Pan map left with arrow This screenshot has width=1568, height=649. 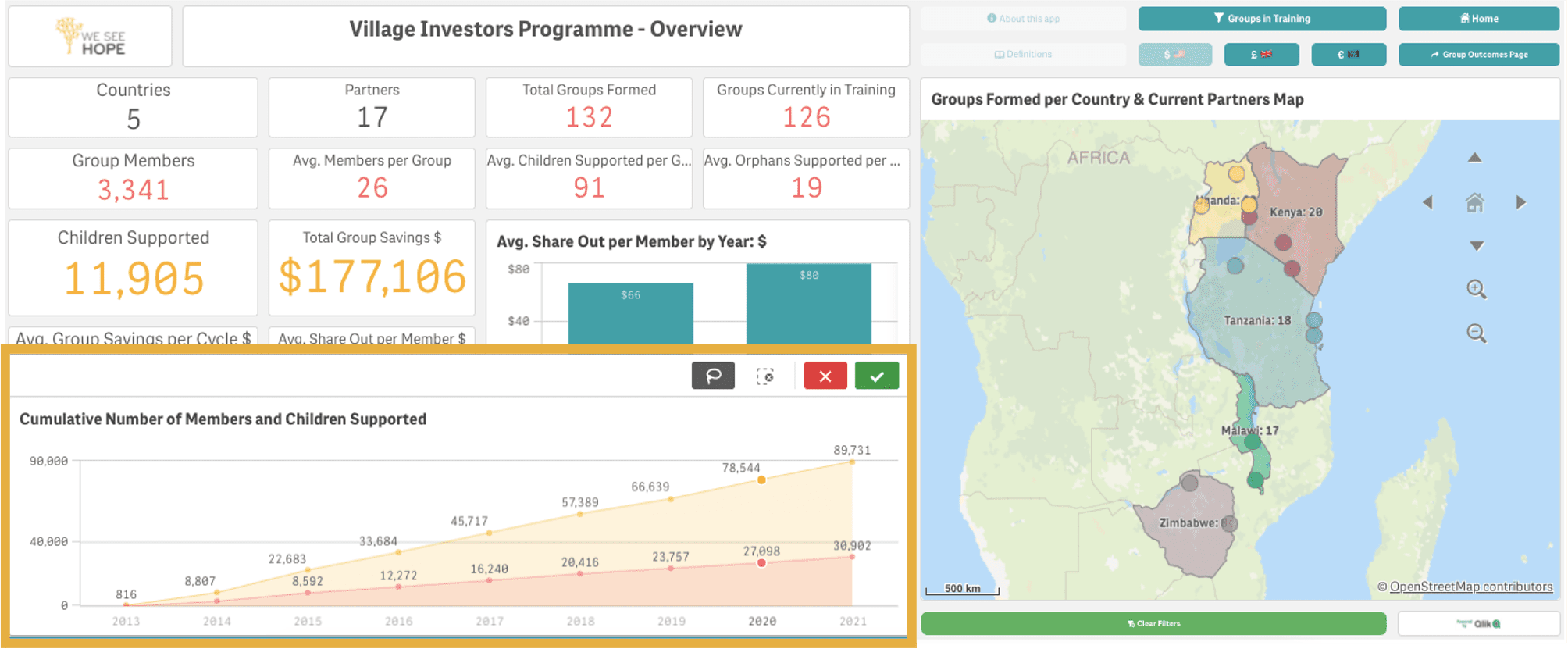coord(1428,202)
